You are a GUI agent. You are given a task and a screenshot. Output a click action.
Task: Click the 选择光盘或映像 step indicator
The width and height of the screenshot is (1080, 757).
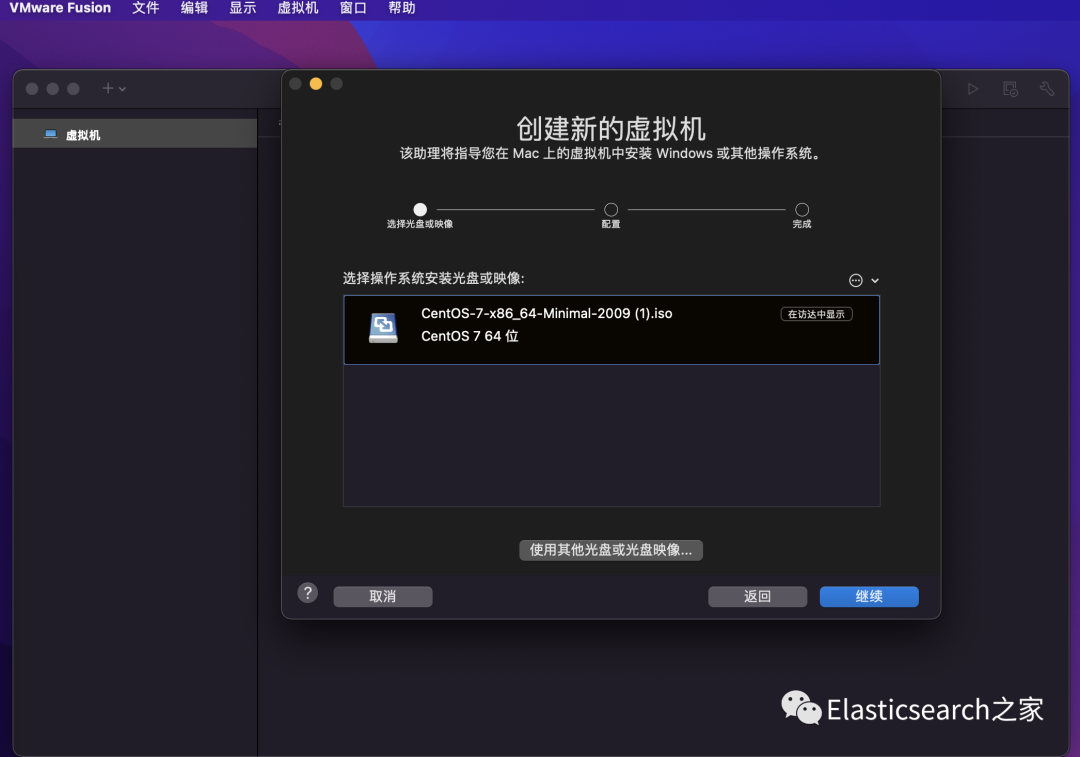(x=420, y=209)
